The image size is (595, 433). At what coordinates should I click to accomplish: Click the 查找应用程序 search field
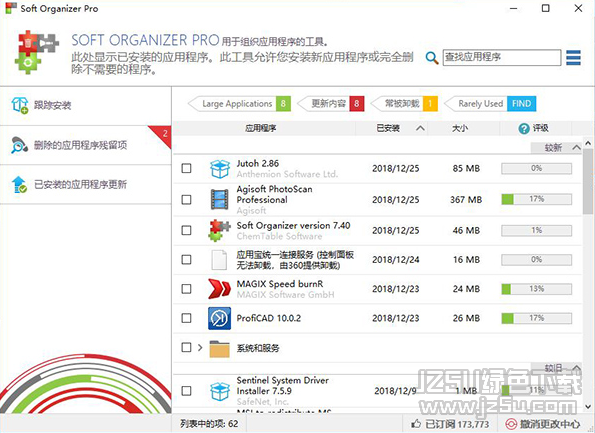[502, 58]
